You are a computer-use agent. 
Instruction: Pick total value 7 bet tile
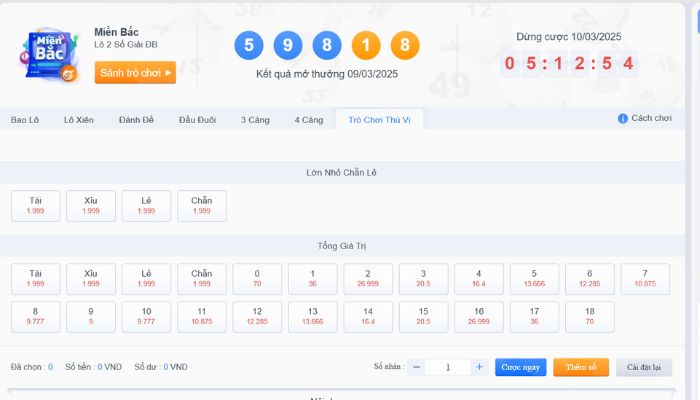645,278
